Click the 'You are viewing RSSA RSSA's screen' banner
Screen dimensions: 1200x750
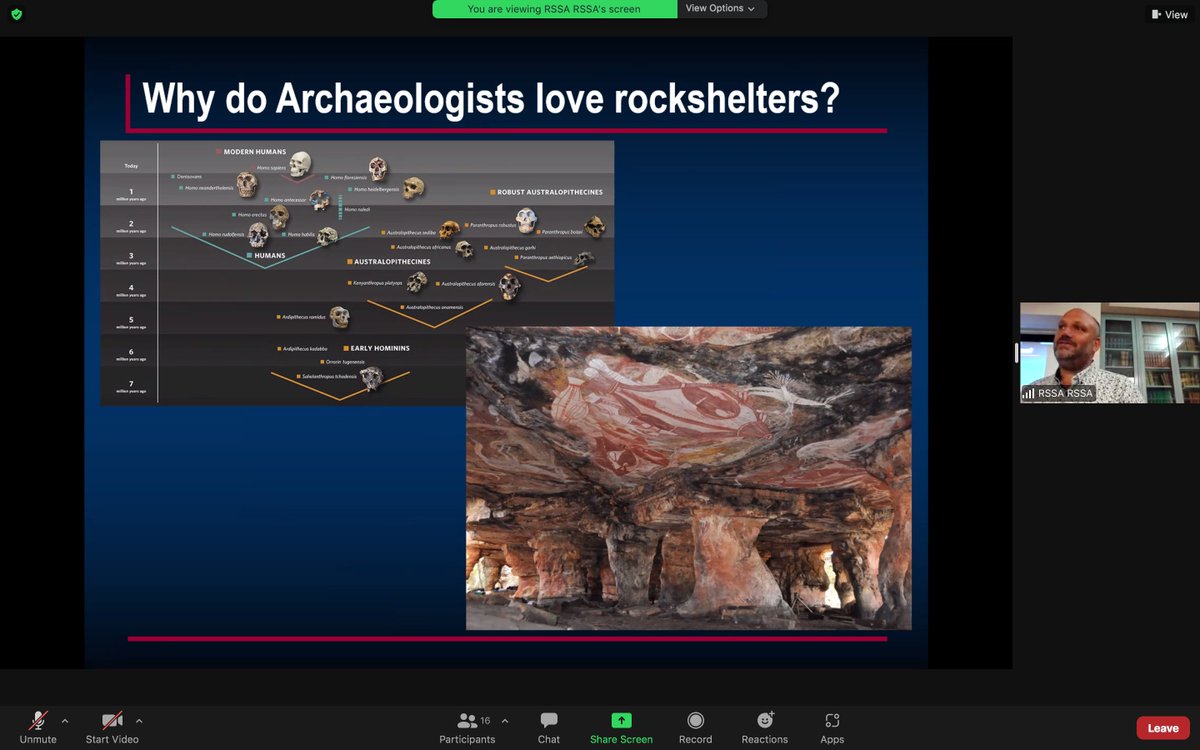(555, 9)
